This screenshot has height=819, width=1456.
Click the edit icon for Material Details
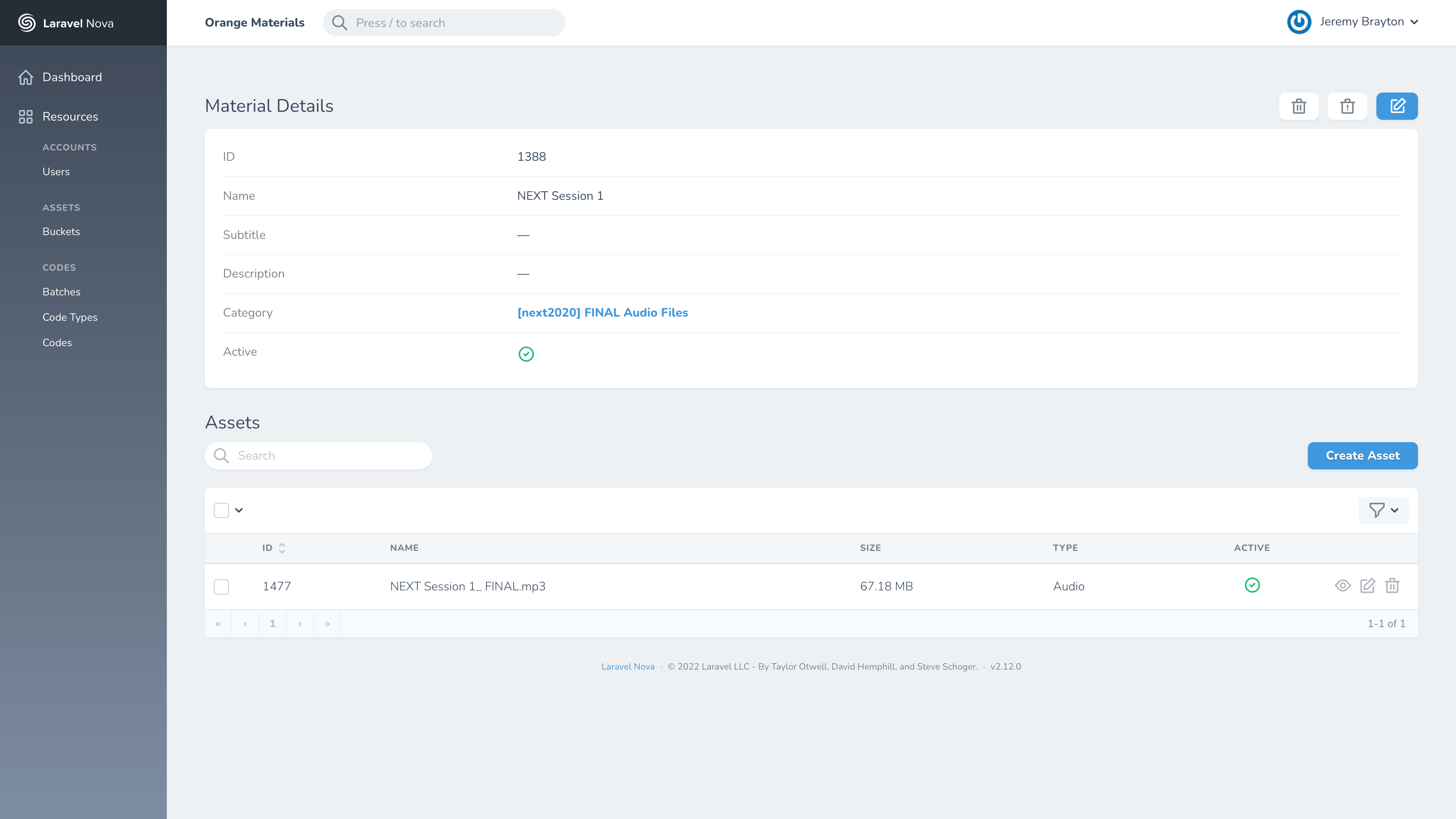pos(1397,106)
